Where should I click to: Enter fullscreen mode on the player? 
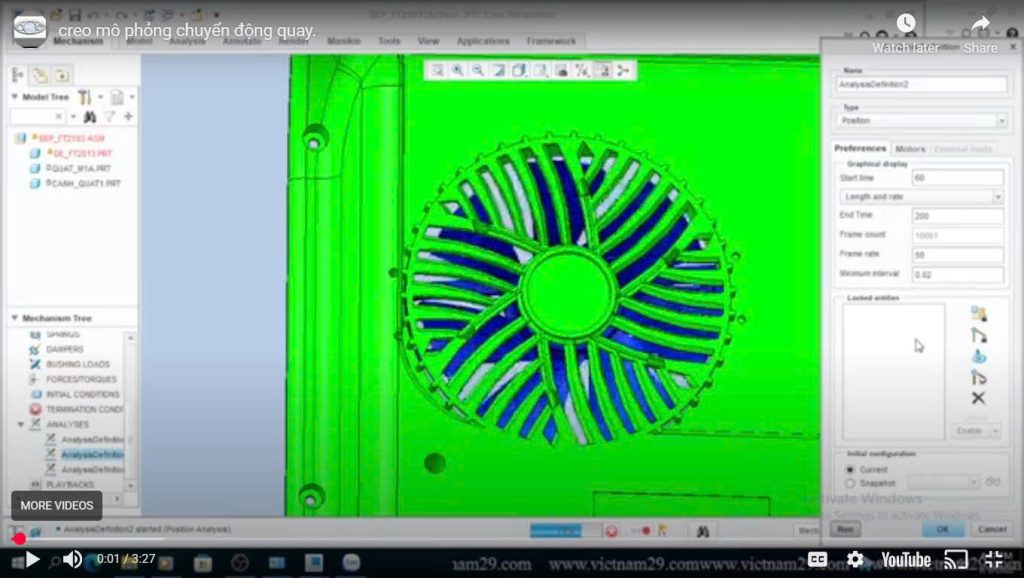point(993,559)
